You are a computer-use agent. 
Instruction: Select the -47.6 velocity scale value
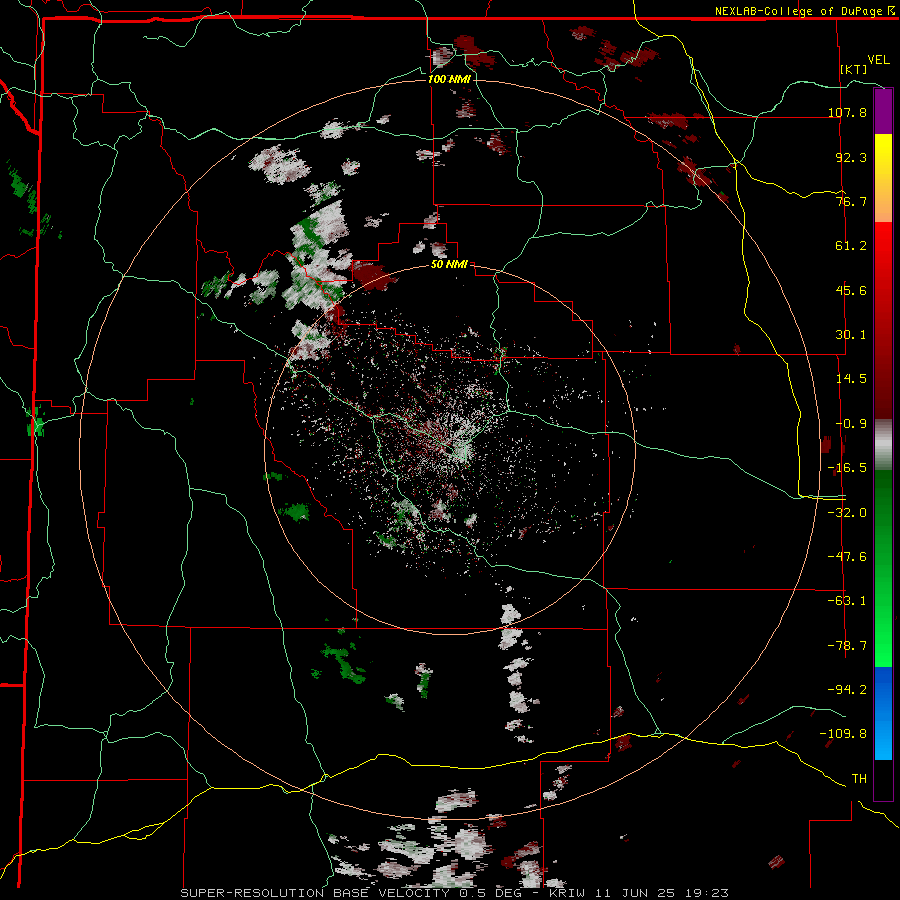click(847, 557)
